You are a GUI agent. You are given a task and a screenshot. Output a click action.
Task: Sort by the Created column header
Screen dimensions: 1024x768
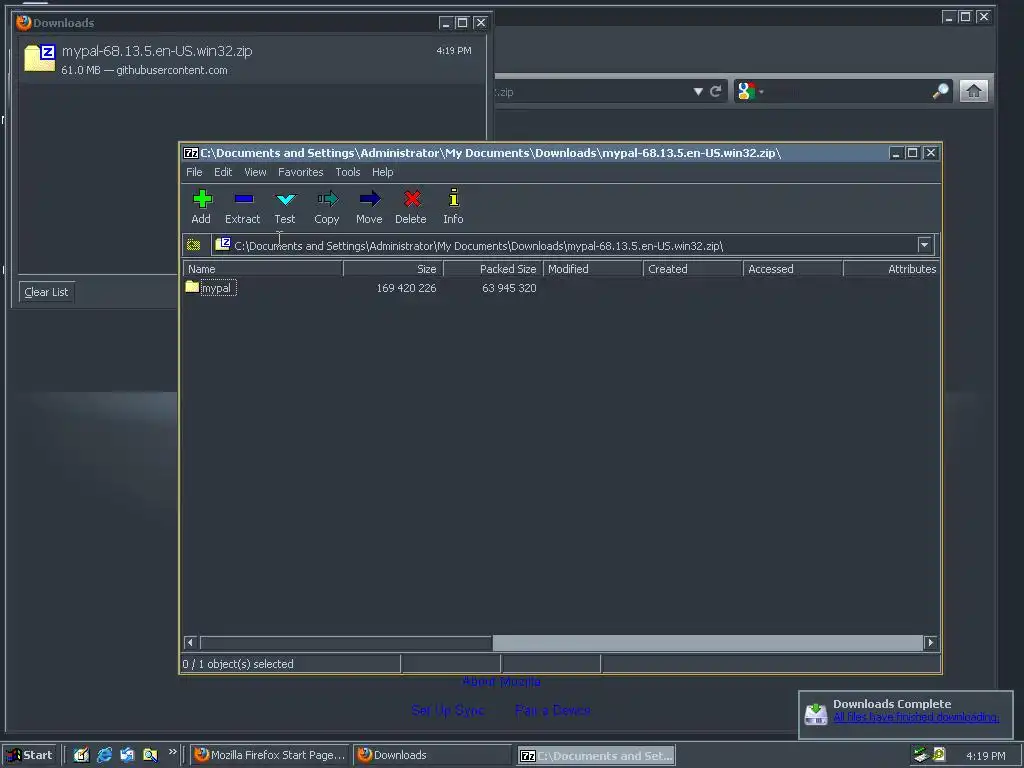(693, 269)
